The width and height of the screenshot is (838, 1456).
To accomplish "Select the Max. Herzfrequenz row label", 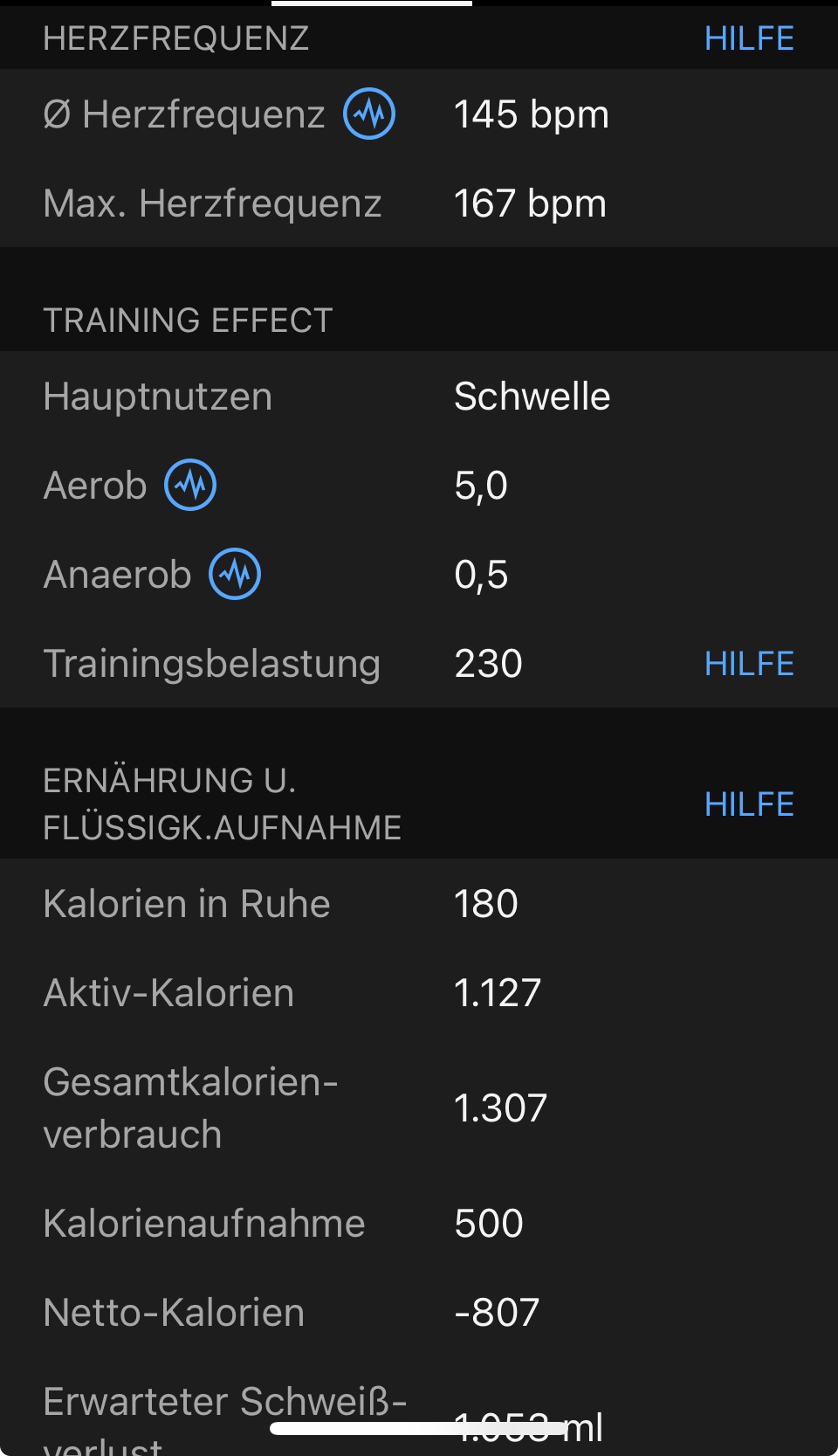I will click(x=212, y=204).
